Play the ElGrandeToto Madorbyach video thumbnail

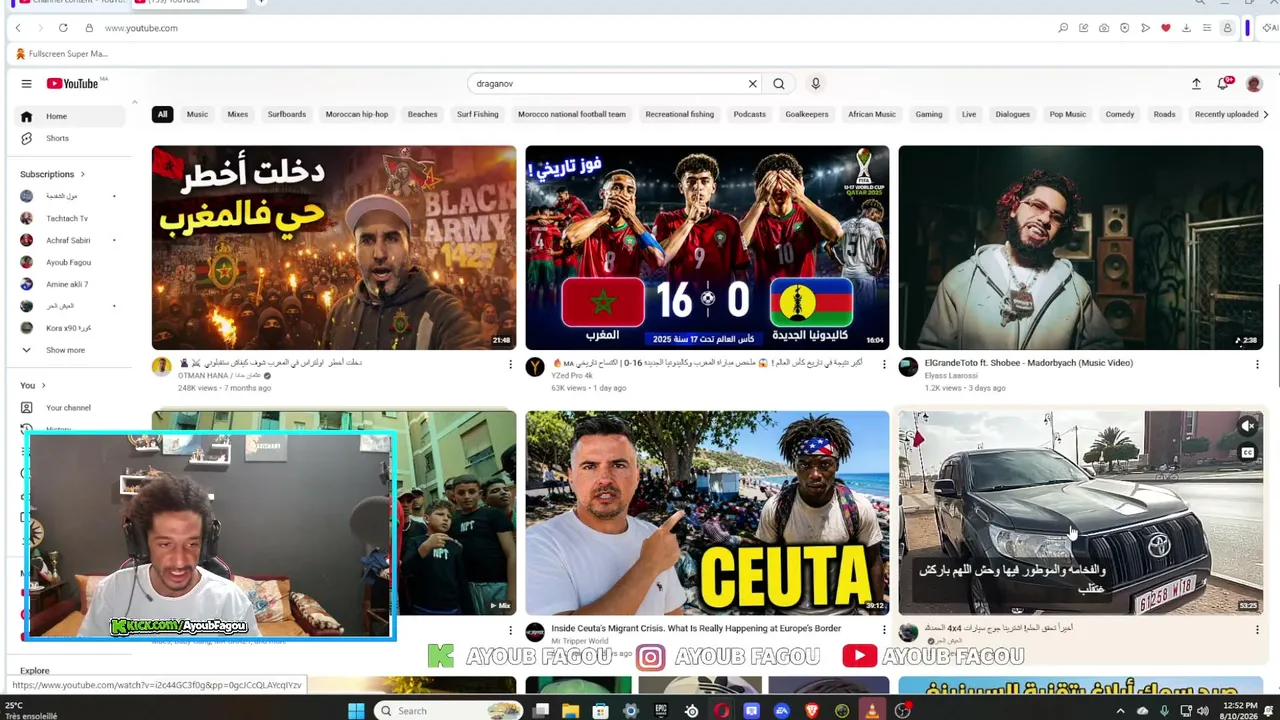[1080, 248]
